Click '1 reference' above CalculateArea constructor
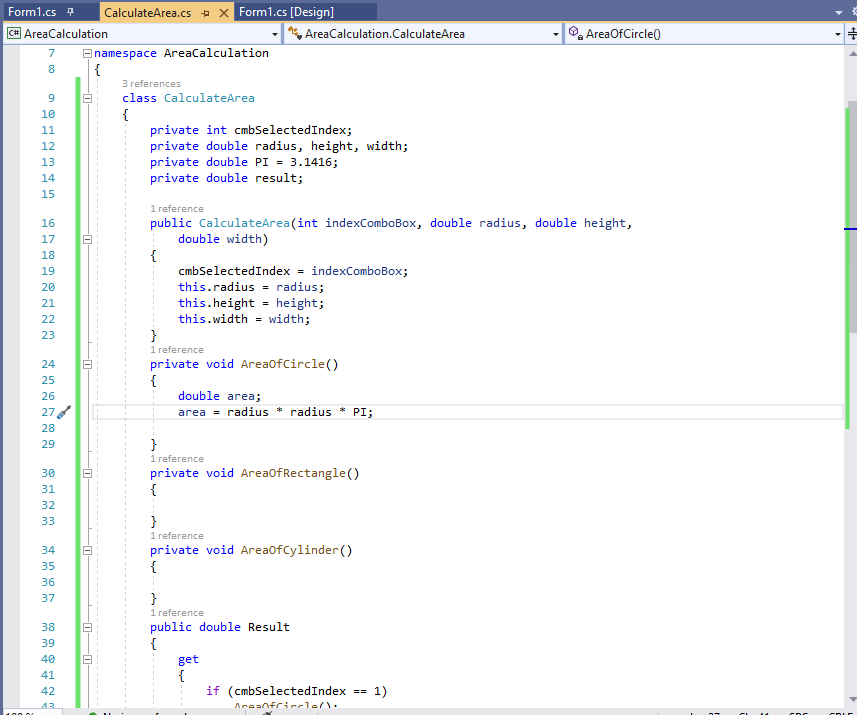 tap(177, 209)
